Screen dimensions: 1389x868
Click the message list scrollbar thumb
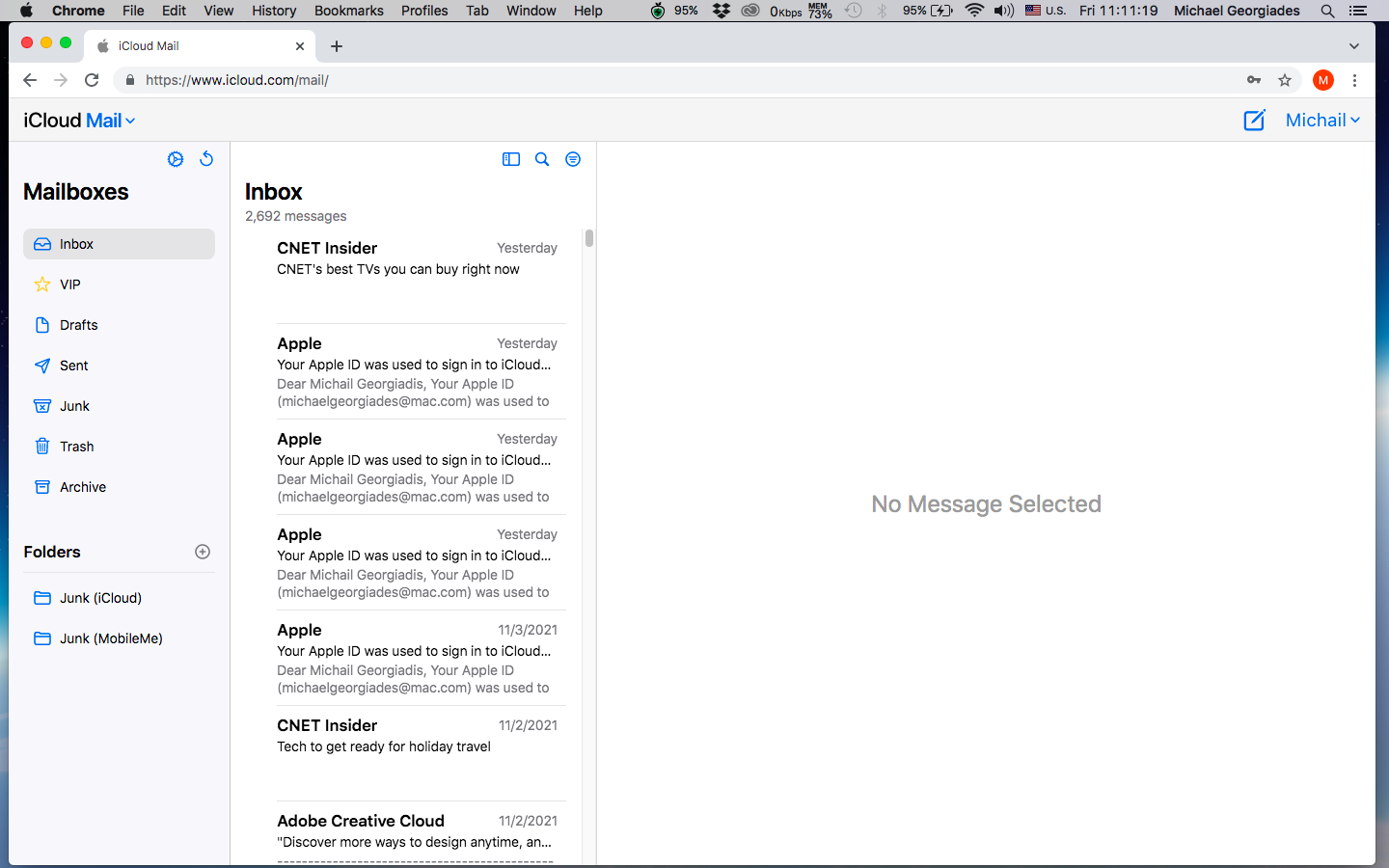tap(588, 238)
